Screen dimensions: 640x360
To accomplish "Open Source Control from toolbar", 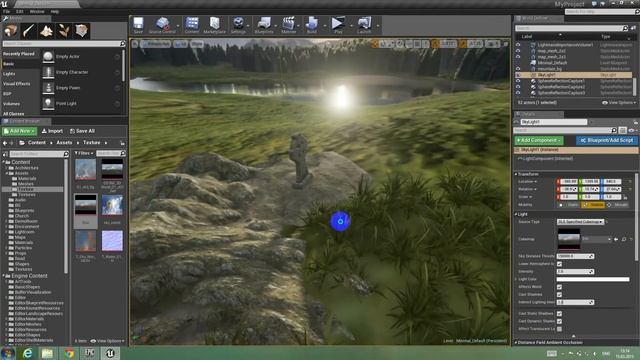I will (x=162, y=25).
